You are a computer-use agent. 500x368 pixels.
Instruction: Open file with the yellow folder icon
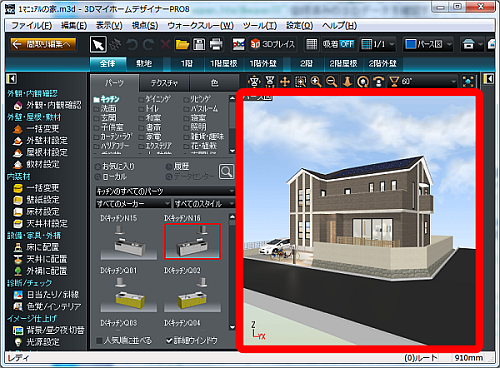coord(182,44)
